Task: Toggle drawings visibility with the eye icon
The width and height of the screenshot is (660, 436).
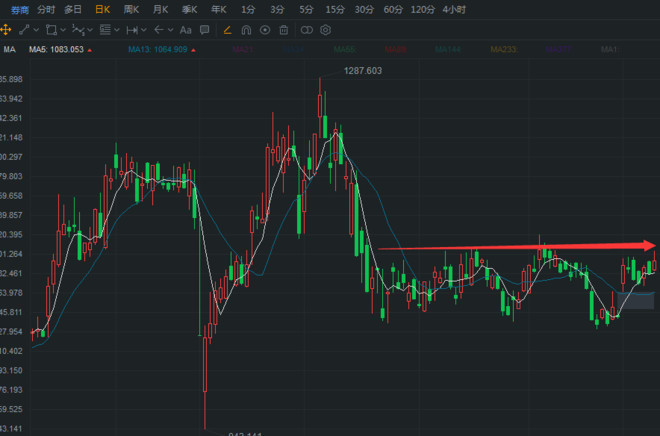Action: 265,30
